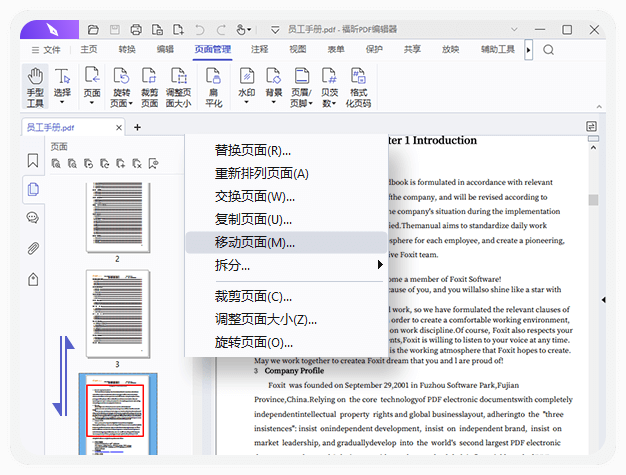The width and height of the screenshot is (626, 475).
Task: Open the Security side panel icon
Action: [x=33, y=279]
